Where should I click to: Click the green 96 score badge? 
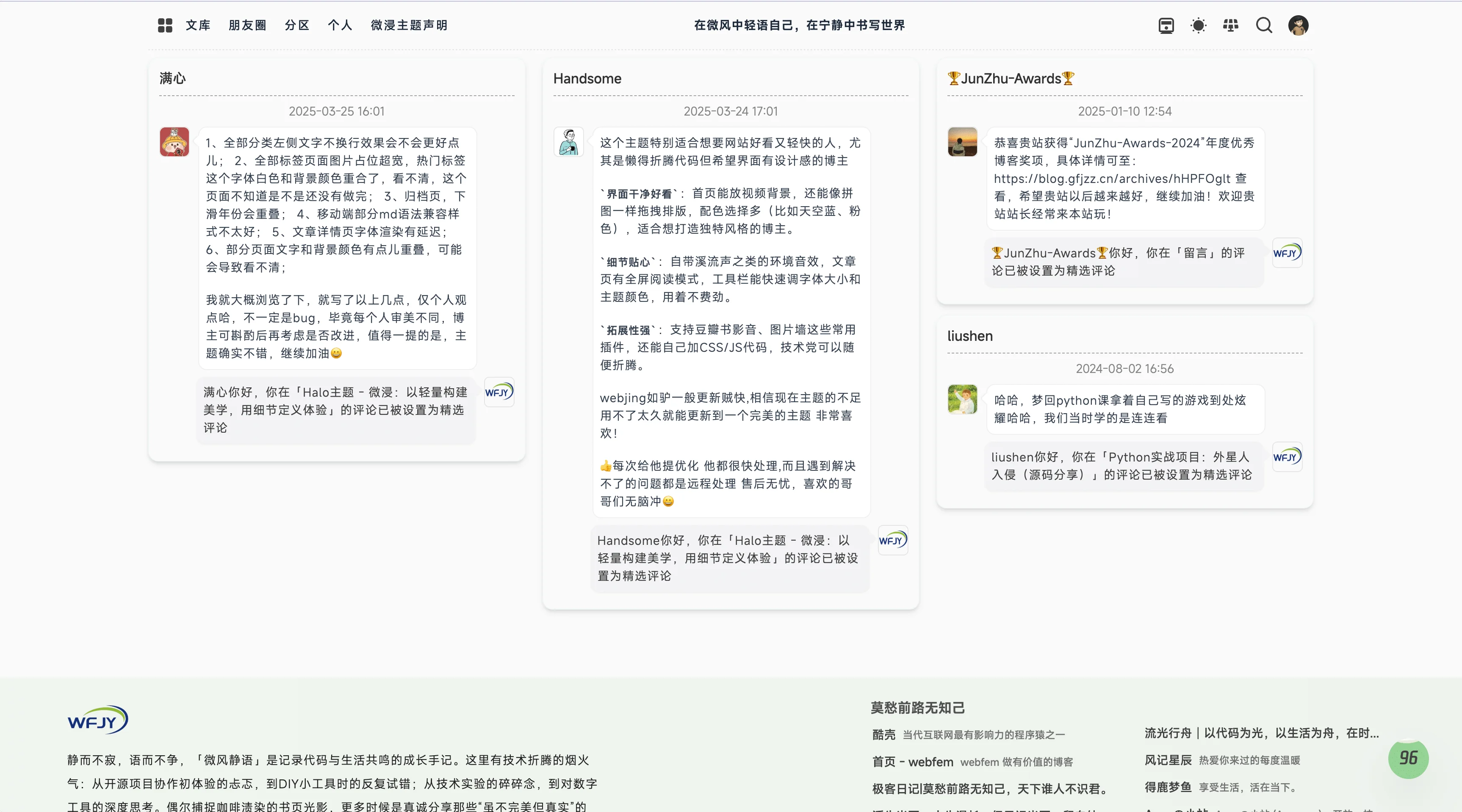pyautogui.click(x=1408, y=759)
